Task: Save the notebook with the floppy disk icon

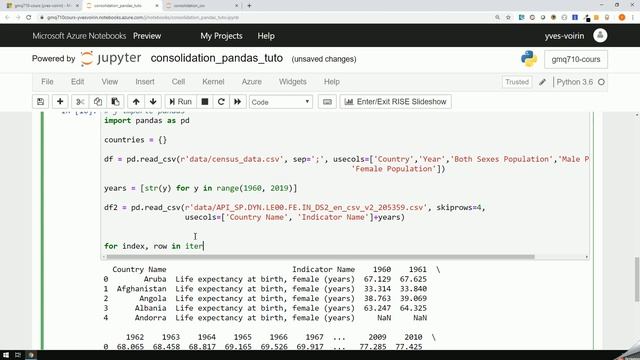Action: [x=40, y=102]
